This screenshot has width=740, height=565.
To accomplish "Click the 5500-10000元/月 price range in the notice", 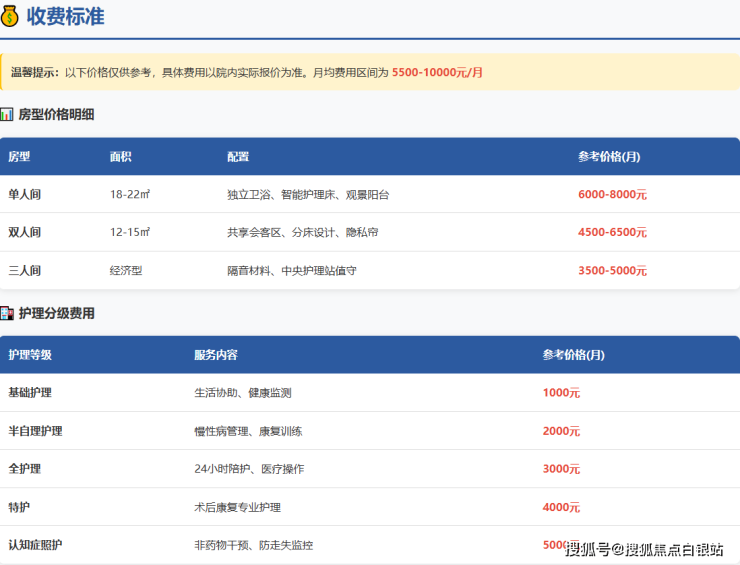I will (437, 73).
